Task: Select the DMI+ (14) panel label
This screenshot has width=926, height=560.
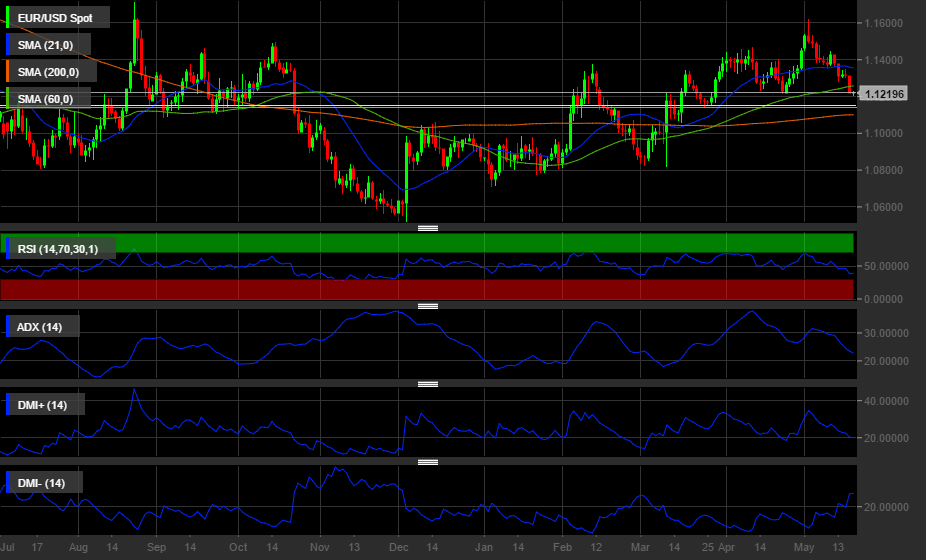Action: click(43, 405)
